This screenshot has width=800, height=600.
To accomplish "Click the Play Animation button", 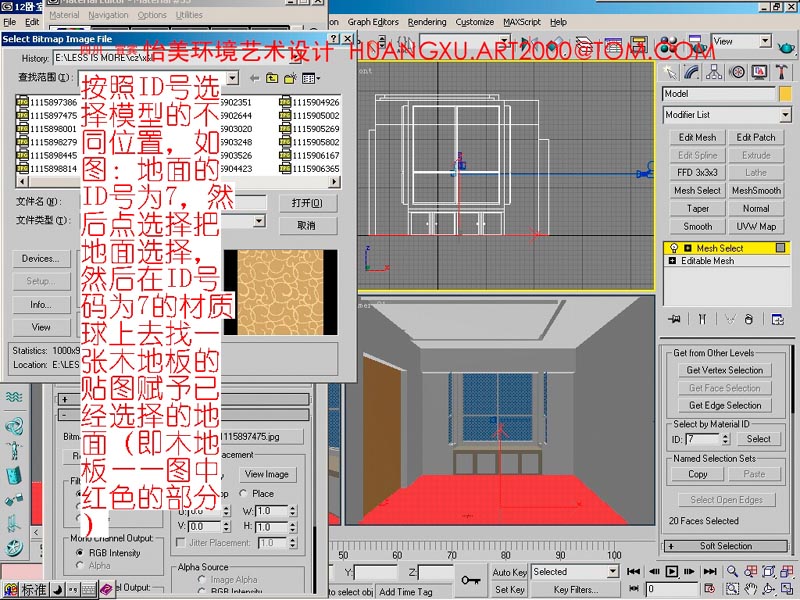I will pyautogui.click(x=672, y=571).
